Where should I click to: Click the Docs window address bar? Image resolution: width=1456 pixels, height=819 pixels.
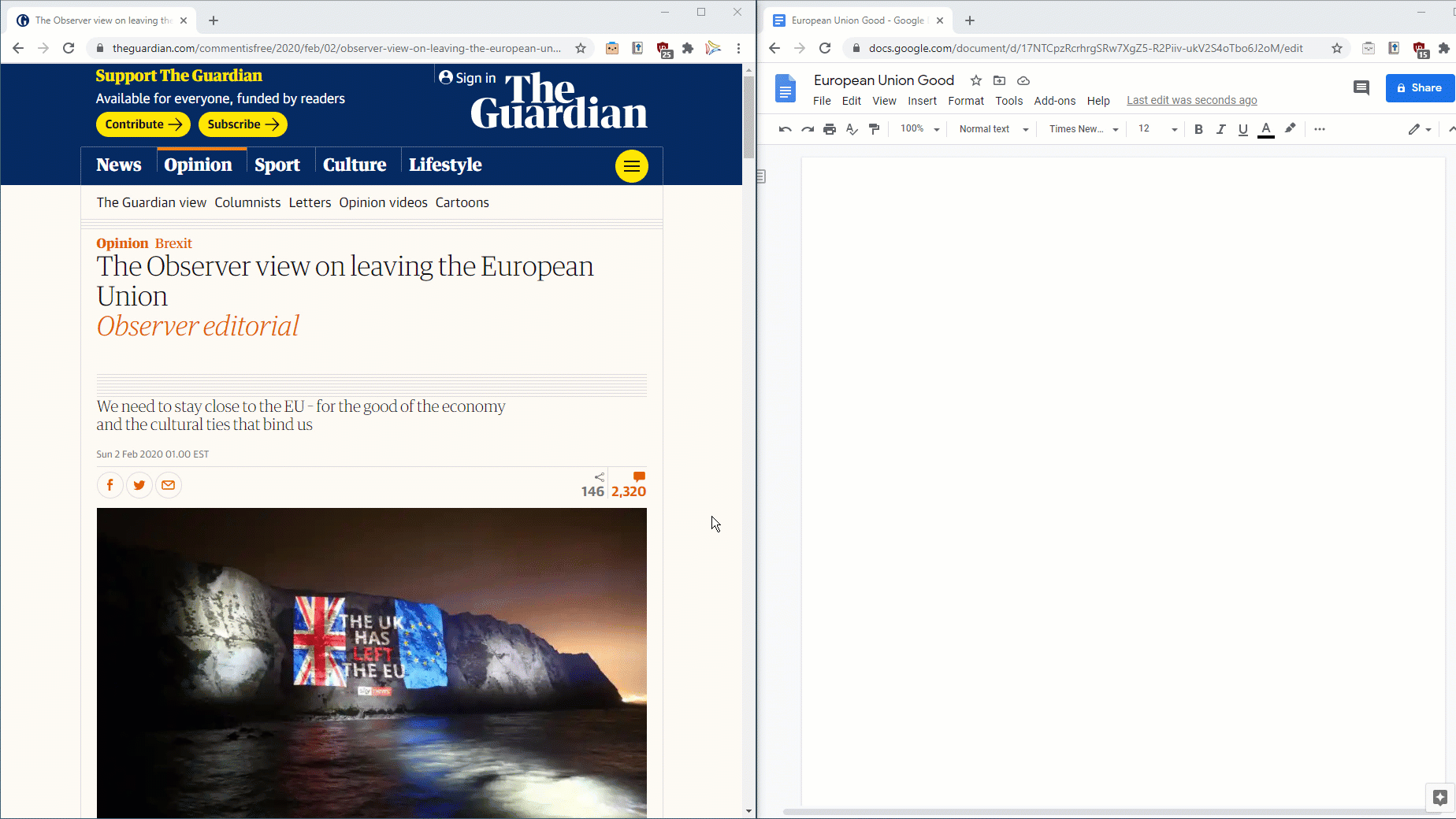(1096, 48)
